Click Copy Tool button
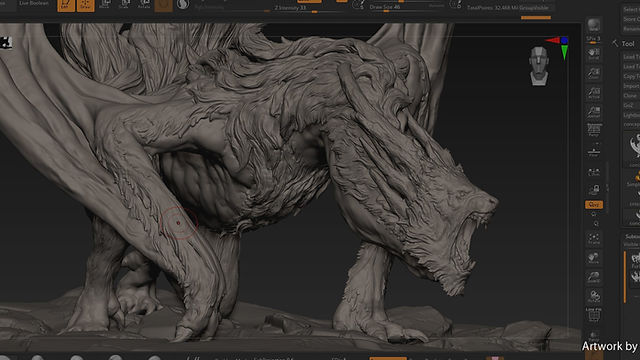The height and width of the screenshot is (360, 640). pyautogui.click(x=631, y=76)
